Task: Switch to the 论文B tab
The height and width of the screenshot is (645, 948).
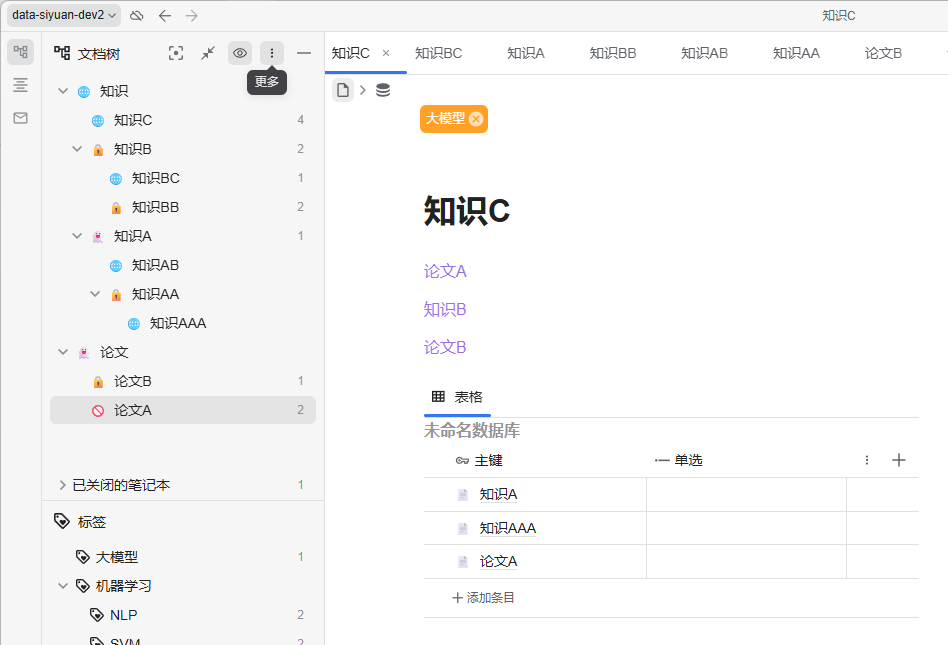Action: (883, 53)
